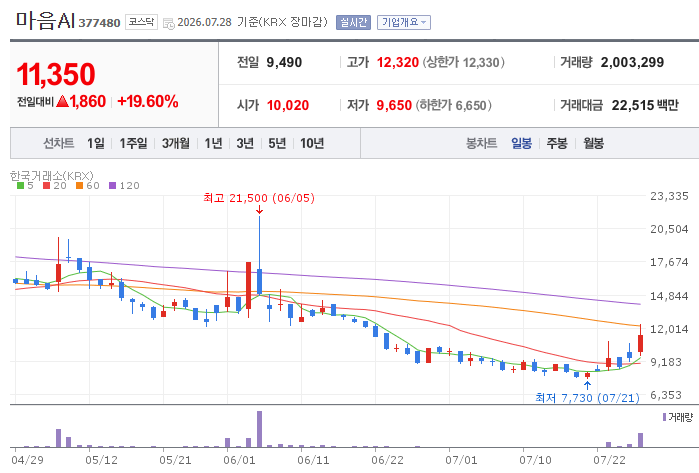Select the 1주일 line chart period
Image resolution: width=699 pixels, height=473 pixels.
point(133,143)
